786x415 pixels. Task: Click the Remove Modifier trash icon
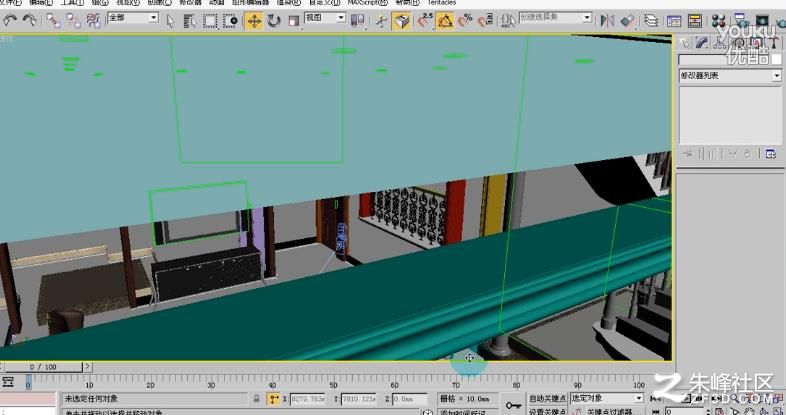[x=748, y=153]
